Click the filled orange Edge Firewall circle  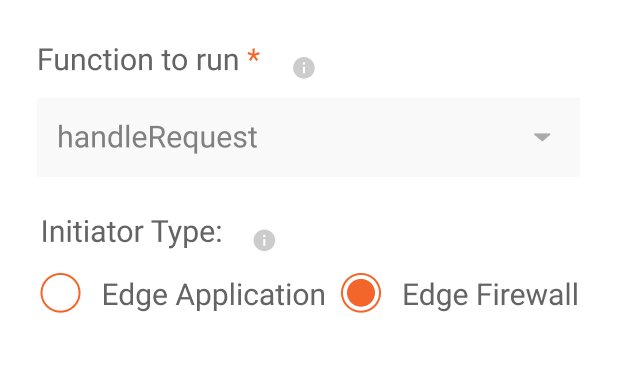pos(361,293)
